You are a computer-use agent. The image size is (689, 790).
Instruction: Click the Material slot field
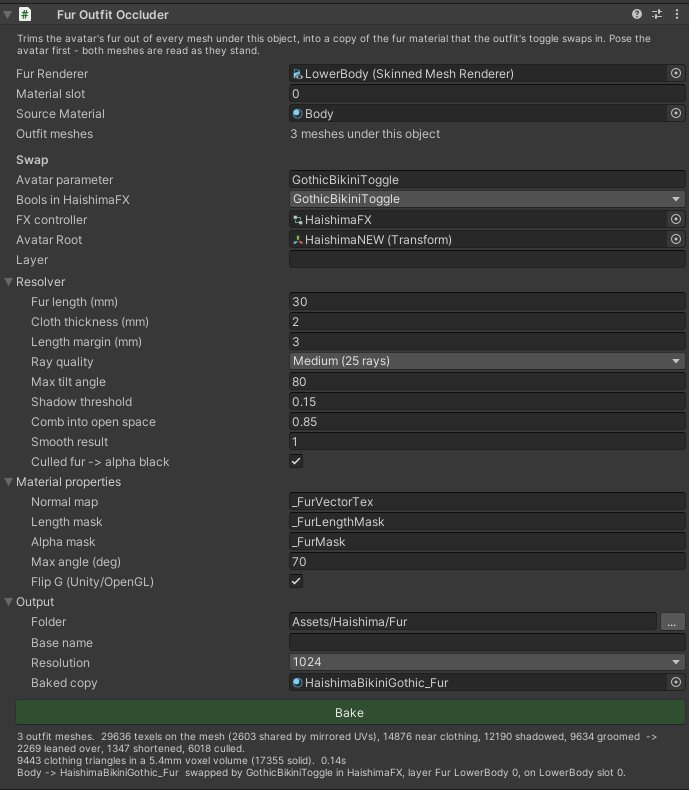point(487,94)
